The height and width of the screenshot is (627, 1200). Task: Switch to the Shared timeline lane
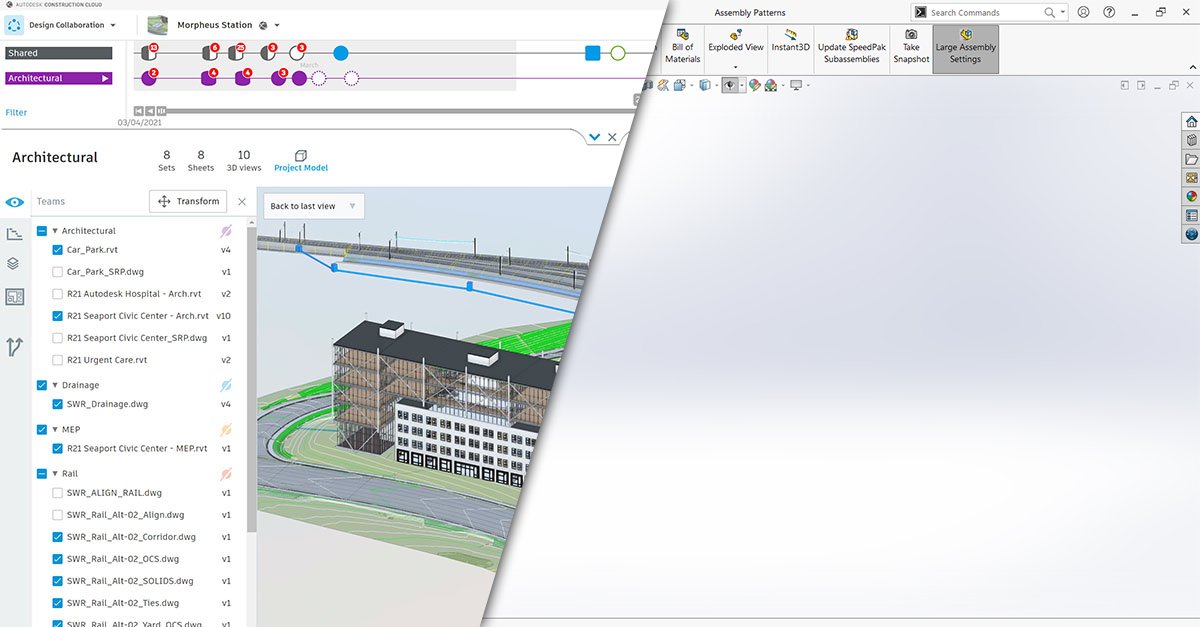tap(57, 51)
